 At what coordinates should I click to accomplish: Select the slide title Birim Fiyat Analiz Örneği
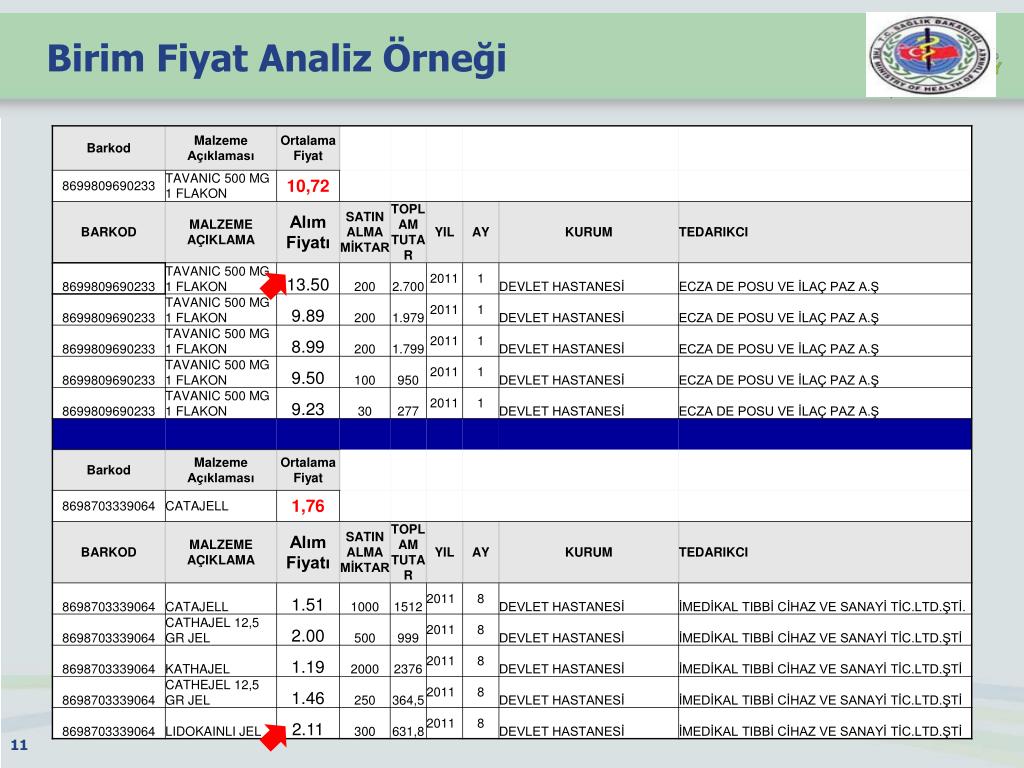277,59
